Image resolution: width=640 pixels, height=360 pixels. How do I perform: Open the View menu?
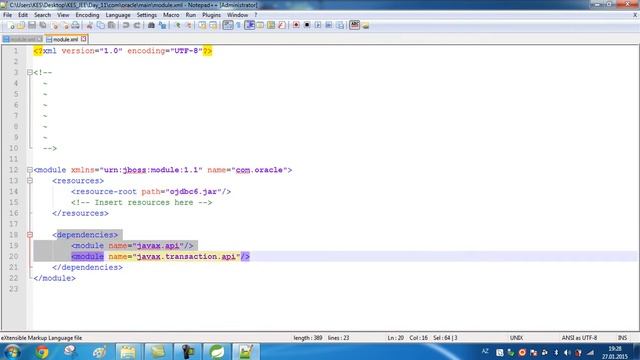tap(63, 15)
